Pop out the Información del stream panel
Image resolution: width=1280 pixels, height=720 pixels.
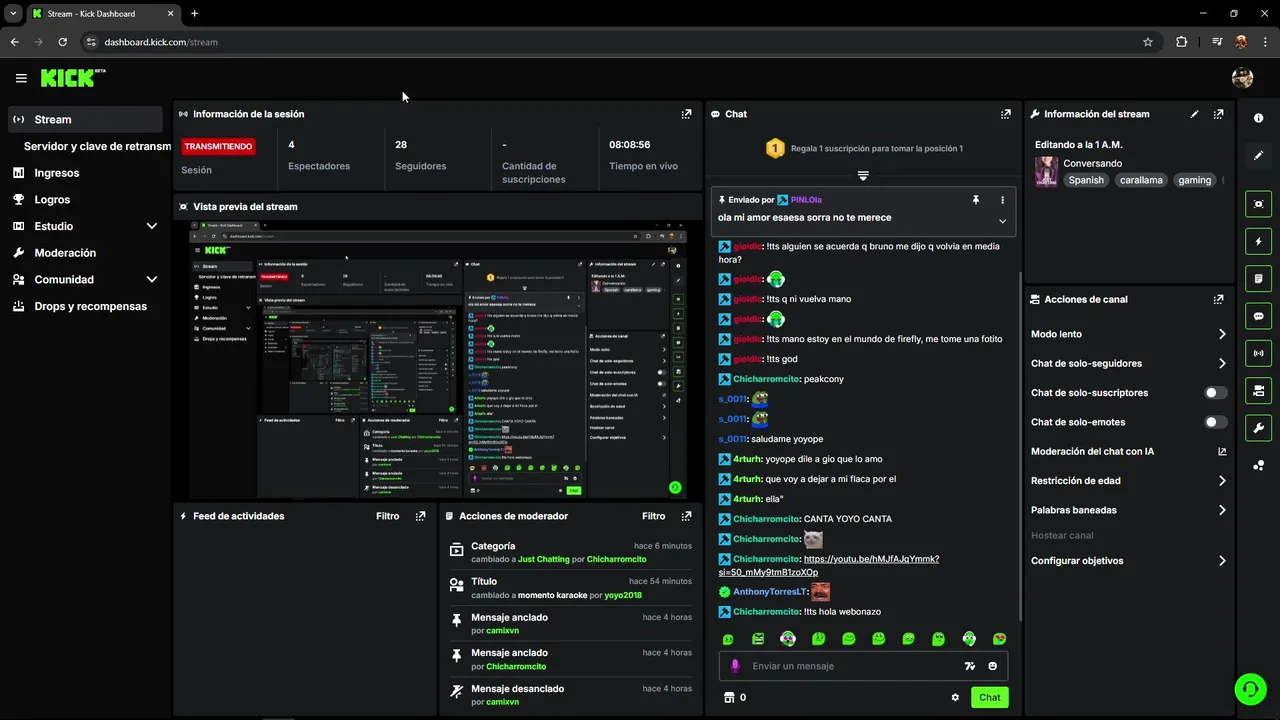(x=1218, y=114)
